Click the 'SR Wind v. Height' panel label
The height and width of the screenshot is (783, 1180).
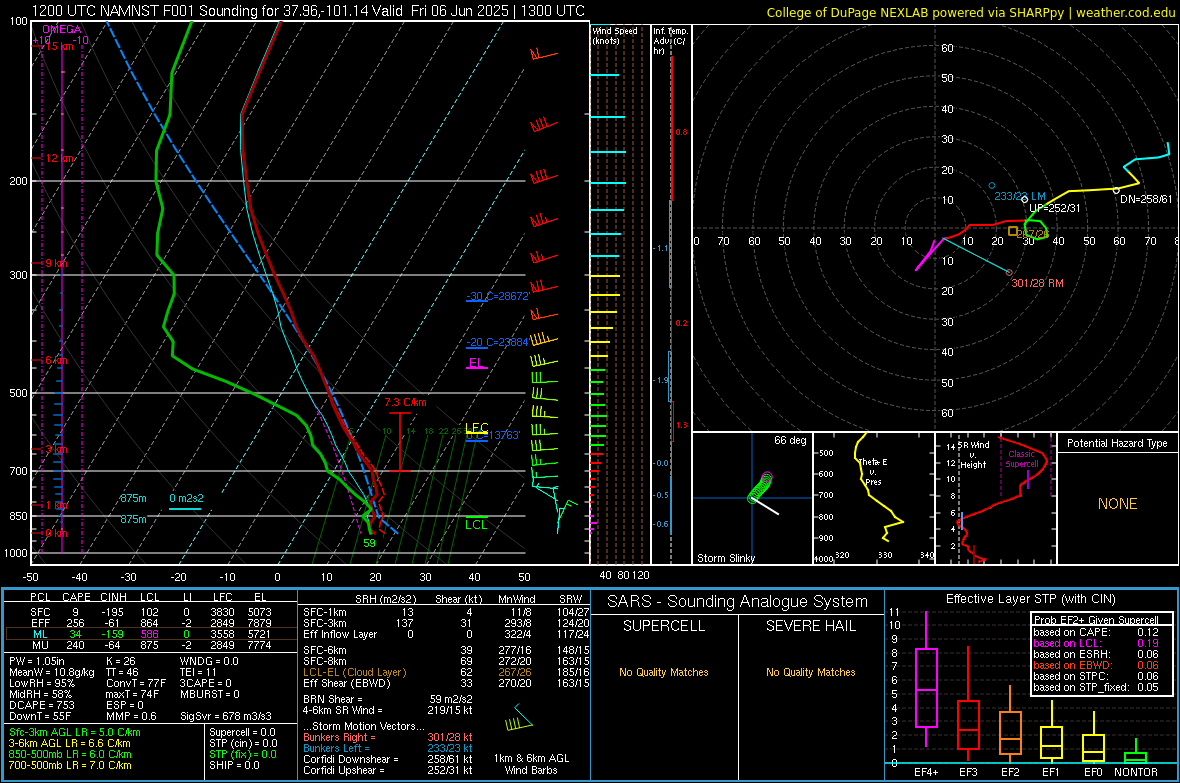click(974, 455)
